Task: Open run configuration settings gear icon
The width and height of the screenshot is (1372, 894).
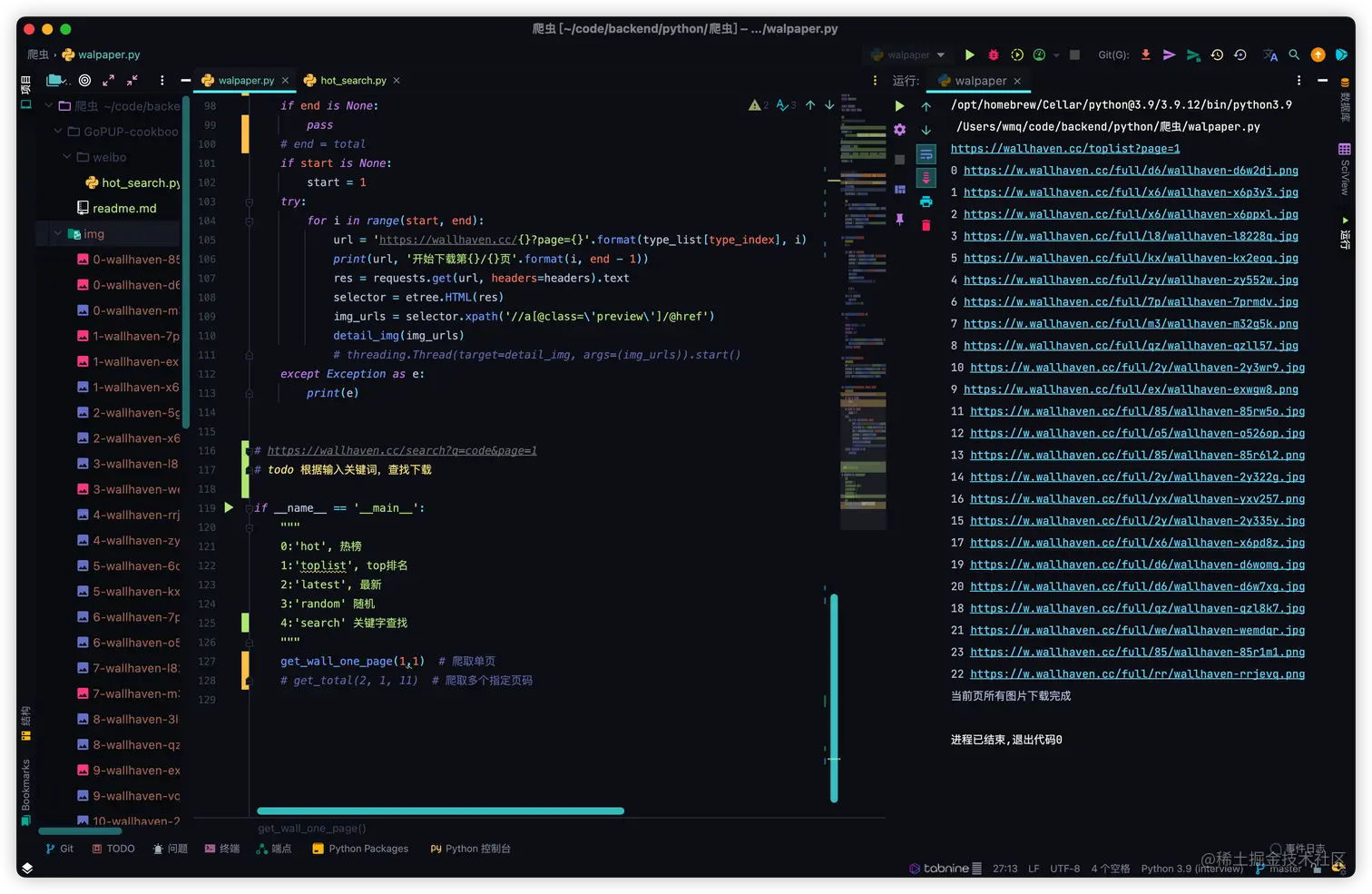Action: pos(899,129)
